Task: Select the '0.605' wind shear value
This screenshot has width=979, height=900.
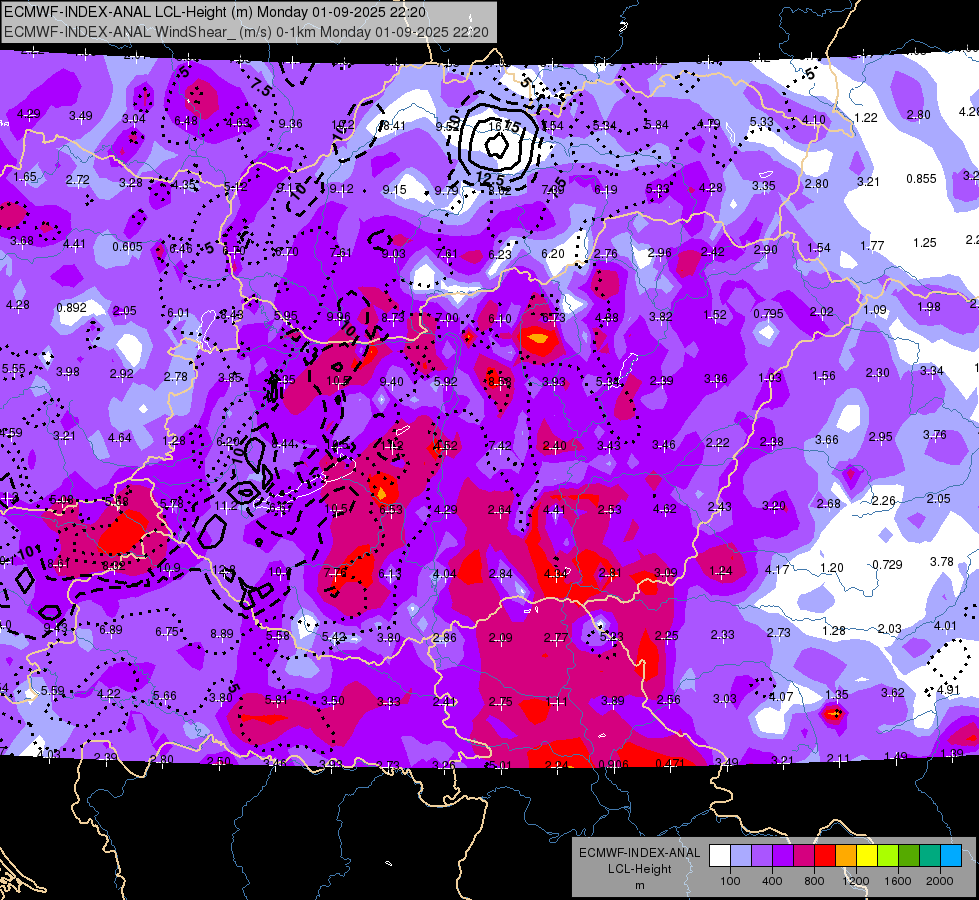Action: pyautogui.click(x=127, y=247)
